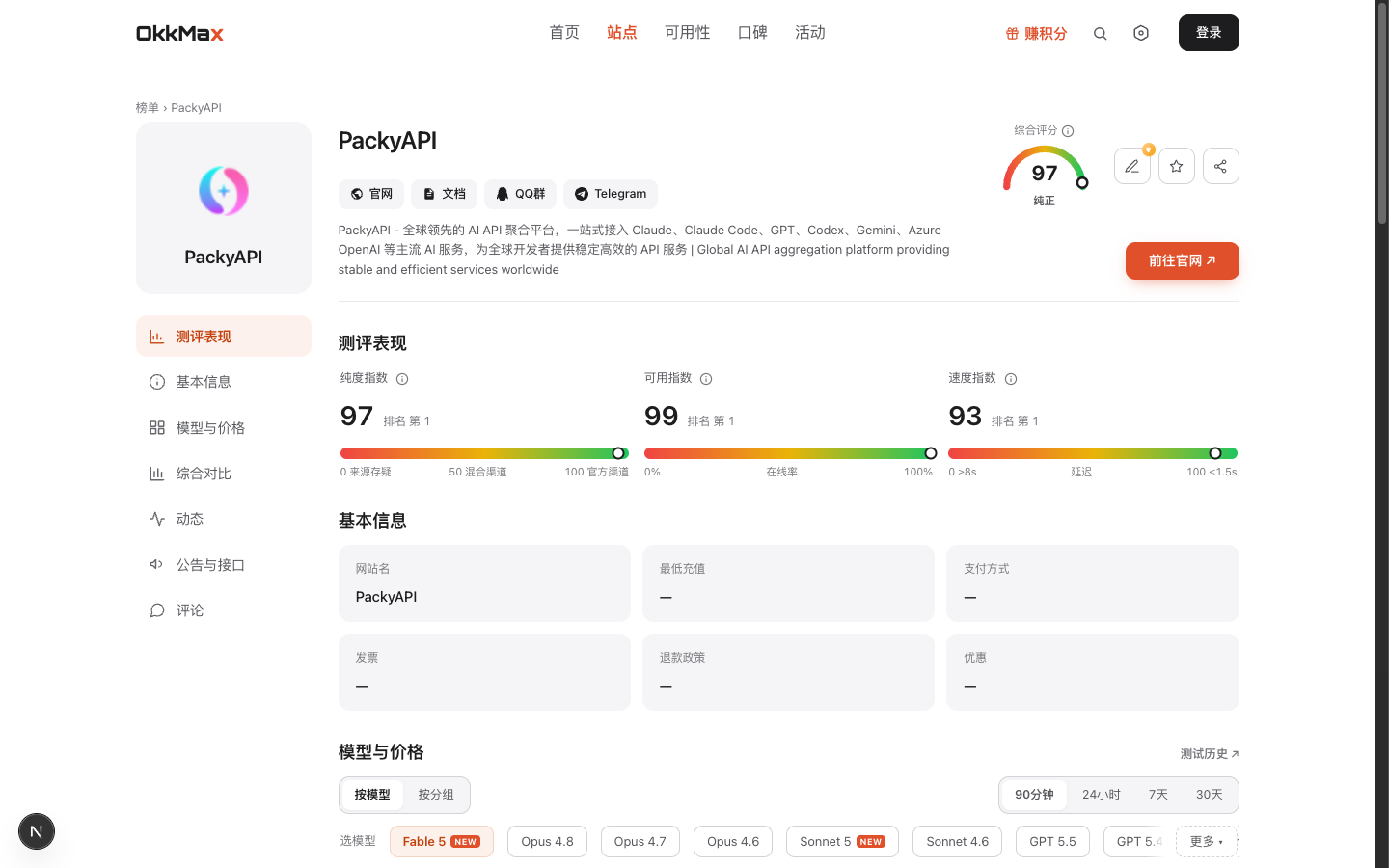Go to 活动 in top navigation
The height and width of the screenshot is (868, 1389).
(810, 33)
